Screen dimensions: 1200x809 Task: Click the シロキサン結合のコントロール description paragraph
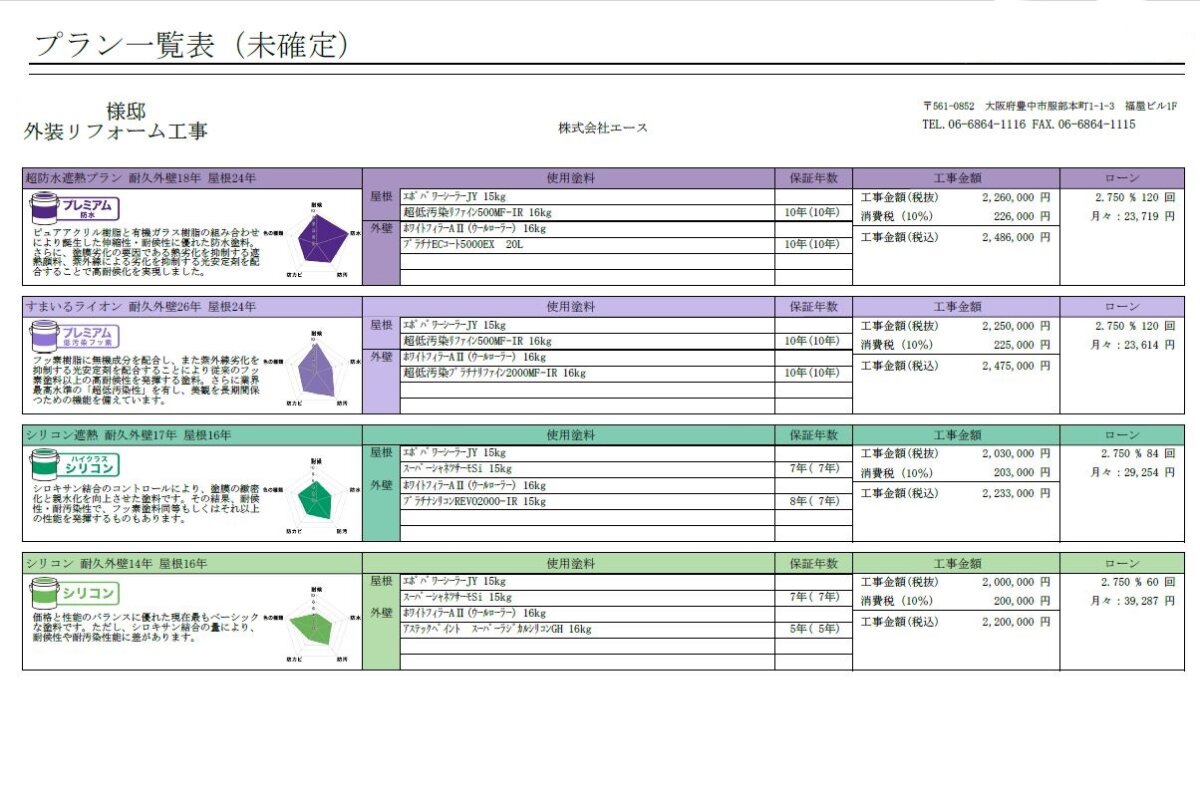[146, 504]
